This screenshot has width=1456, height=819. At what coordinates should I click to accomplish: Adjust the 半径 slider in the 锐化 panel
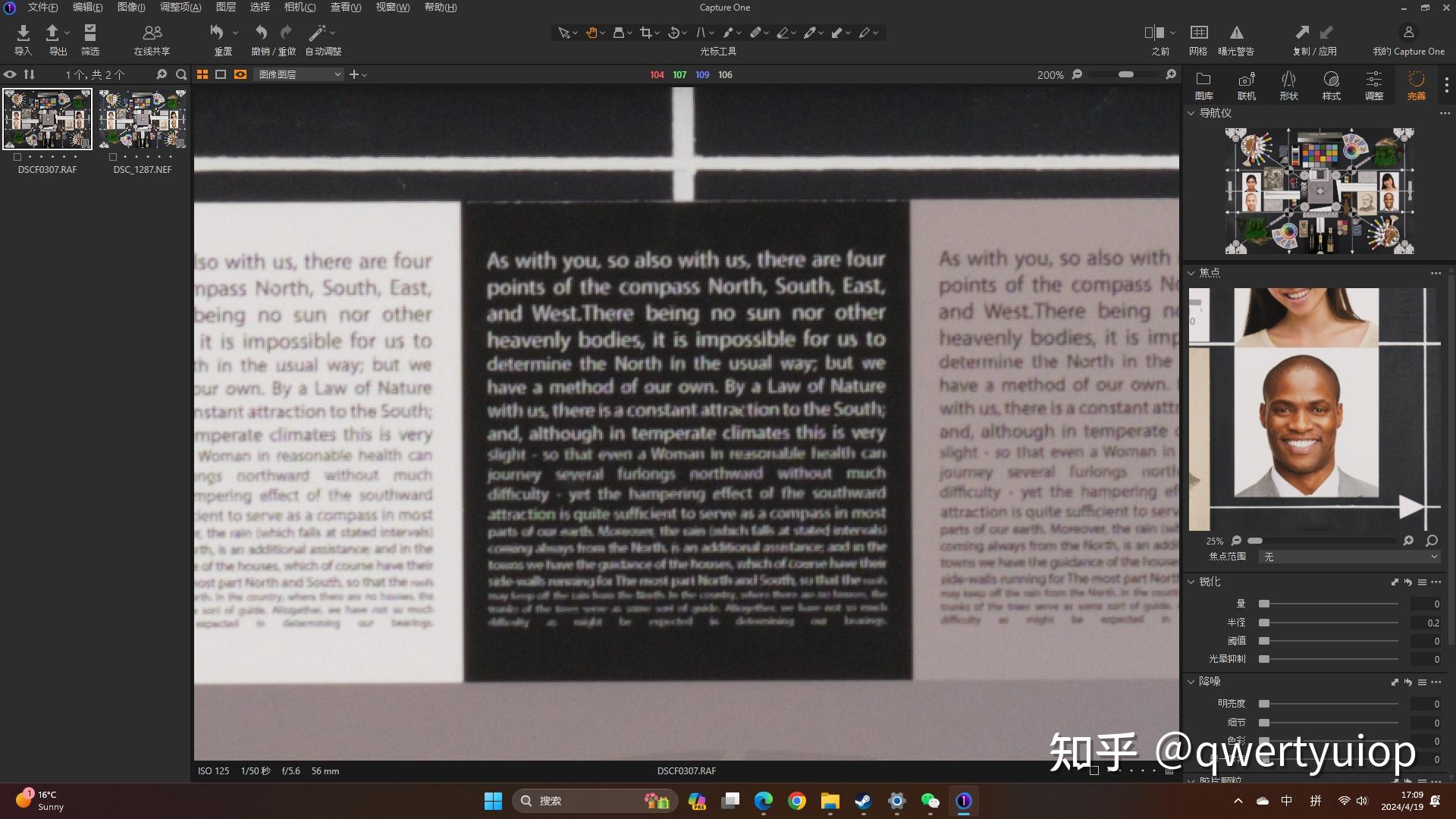[1263, 622]
